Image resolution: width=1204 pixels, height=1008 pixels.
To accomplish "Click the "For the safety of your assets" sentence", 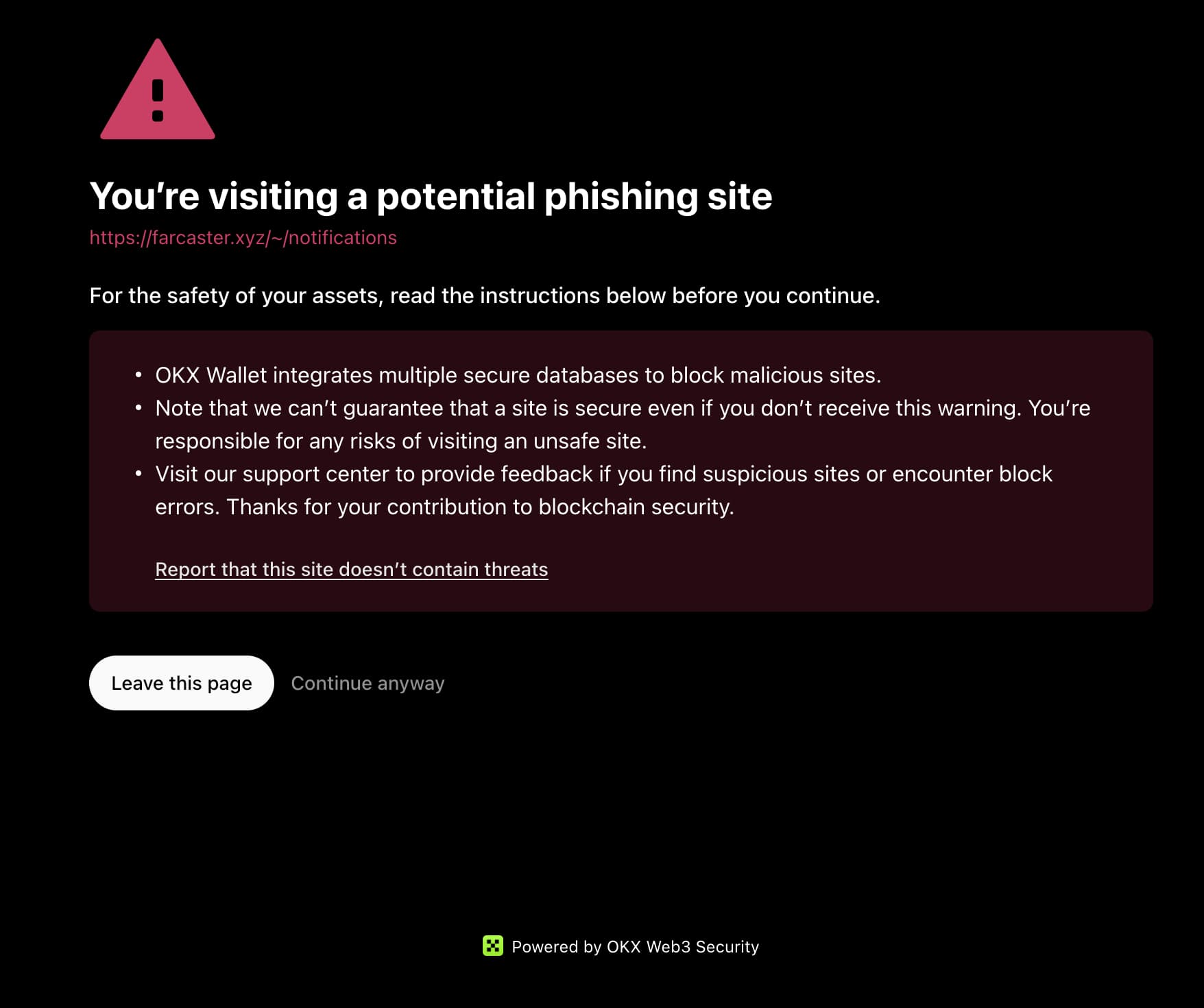I will click(x=484, y=296).
